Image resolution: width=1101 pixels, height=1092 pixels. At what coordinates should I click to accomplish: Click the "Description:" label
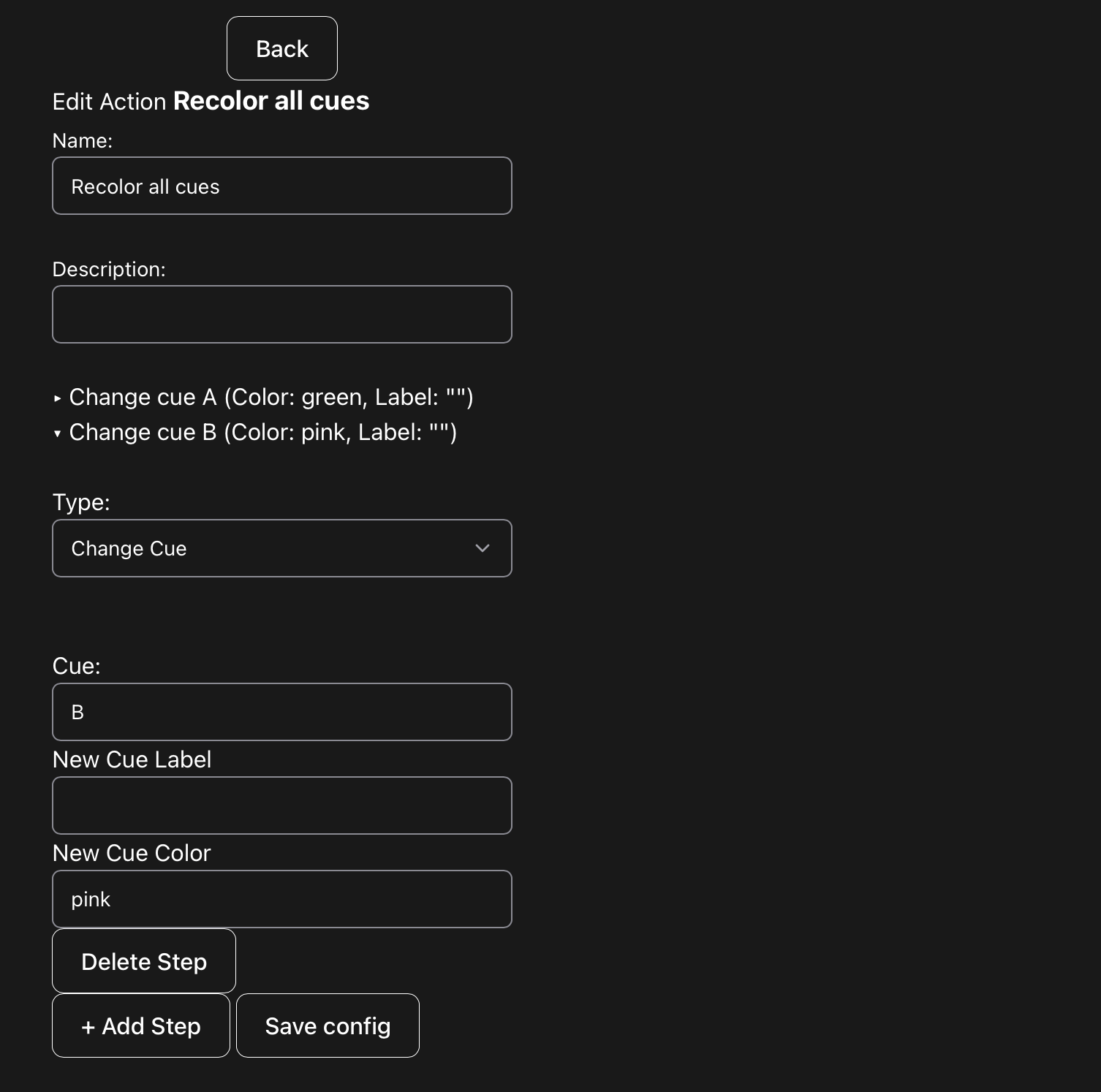coord(109,269)
